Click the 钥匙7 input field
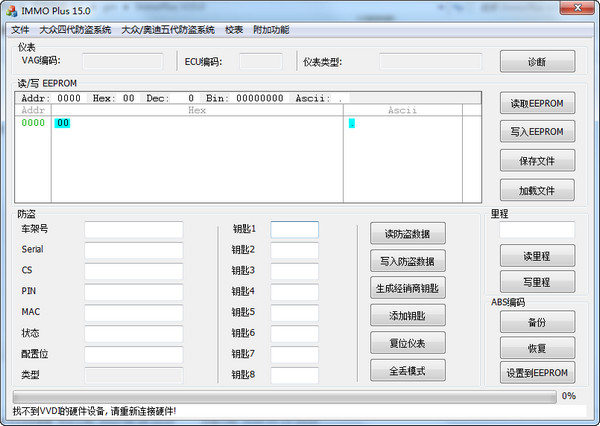Screen dimensions: 600x426 294,355
